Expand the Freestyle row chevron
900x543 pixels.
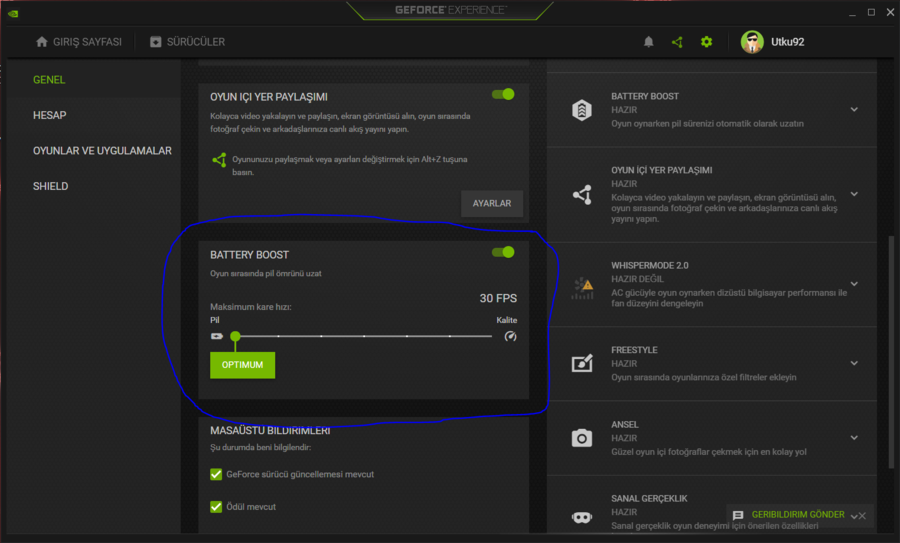pyautogui.click(x=854, y=363)
